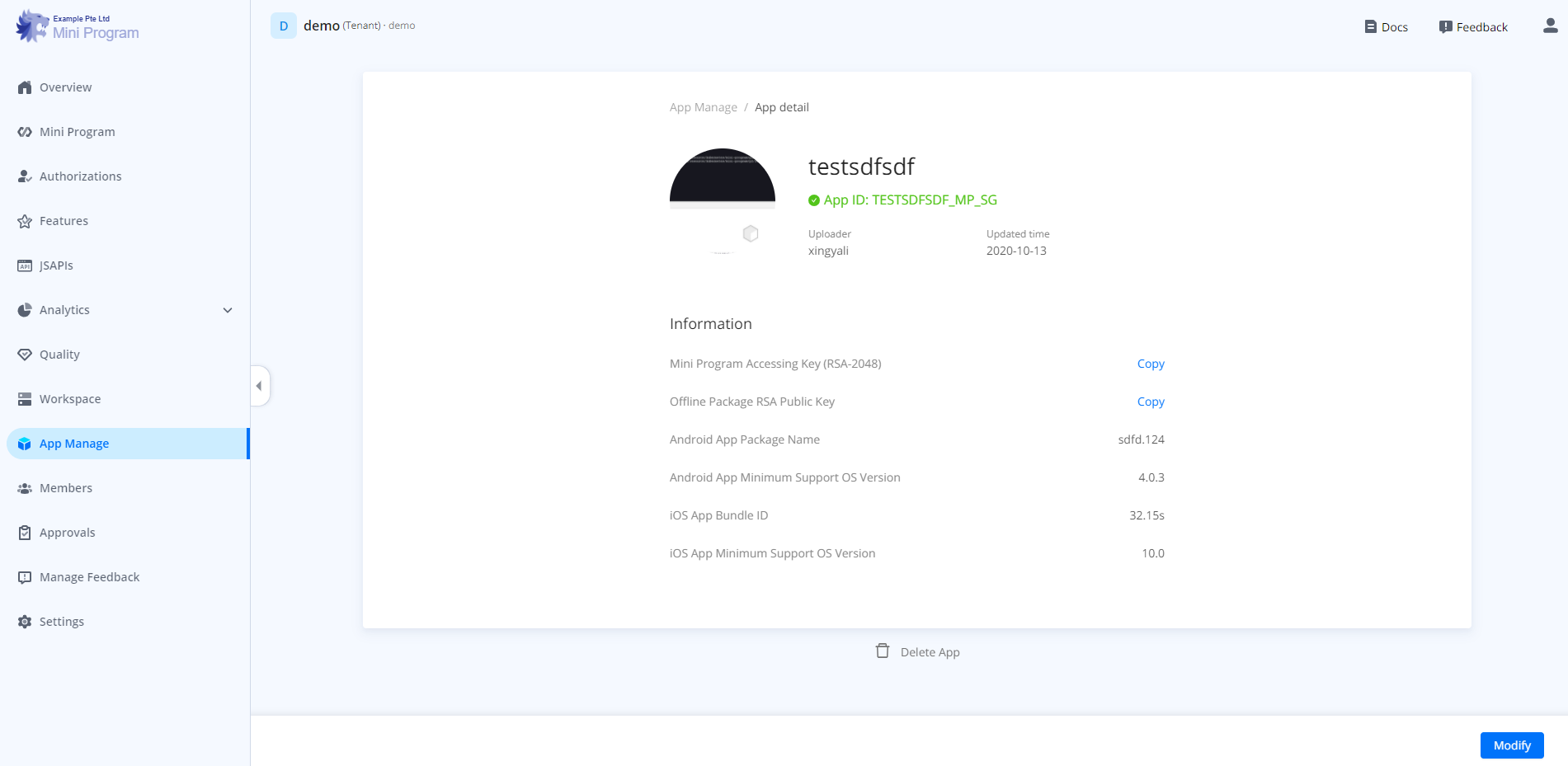
Task: Click the Offline Package RSA Public Key label
Action: click(752, 402)
